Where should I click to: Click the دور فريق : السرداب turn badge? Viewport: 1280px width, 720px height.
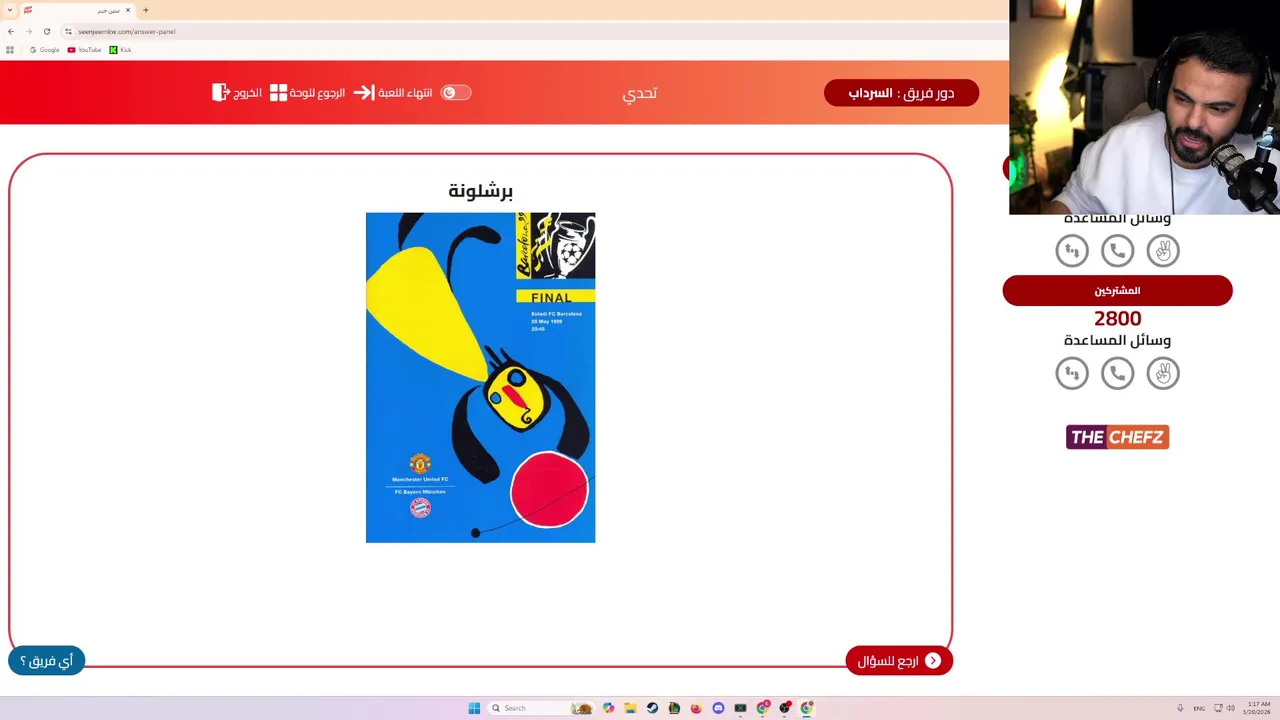click(x=901, y=93)
